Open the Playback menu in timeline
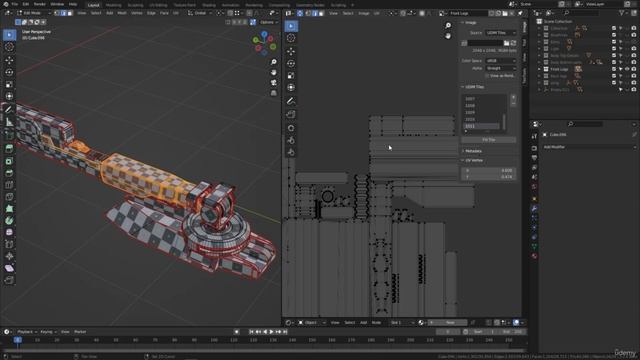This screenshot has height=360, width=640. 27,332
